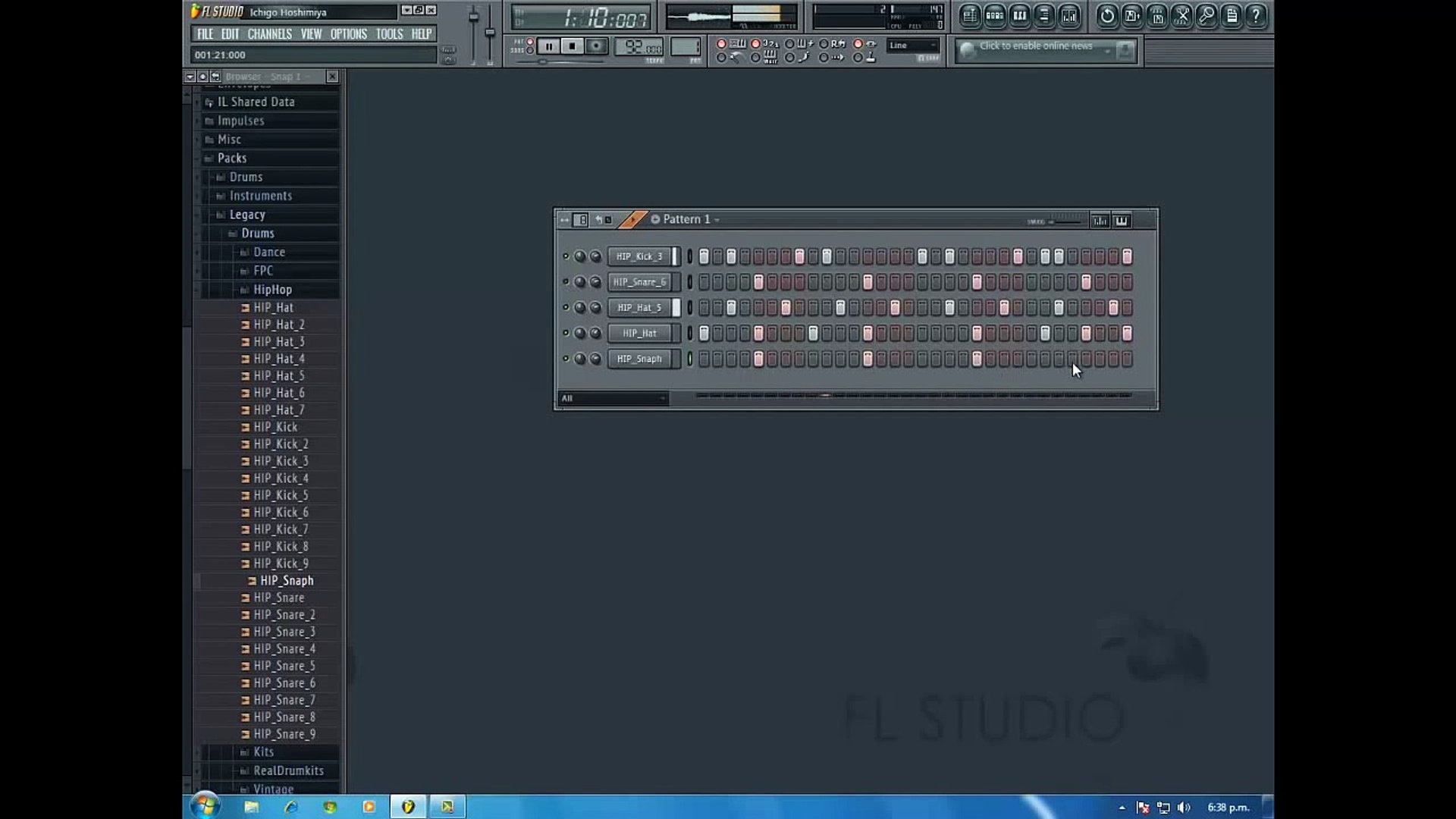
Task: Open the Pattern 1 name dropdown
Action: [x=716, y=219]
